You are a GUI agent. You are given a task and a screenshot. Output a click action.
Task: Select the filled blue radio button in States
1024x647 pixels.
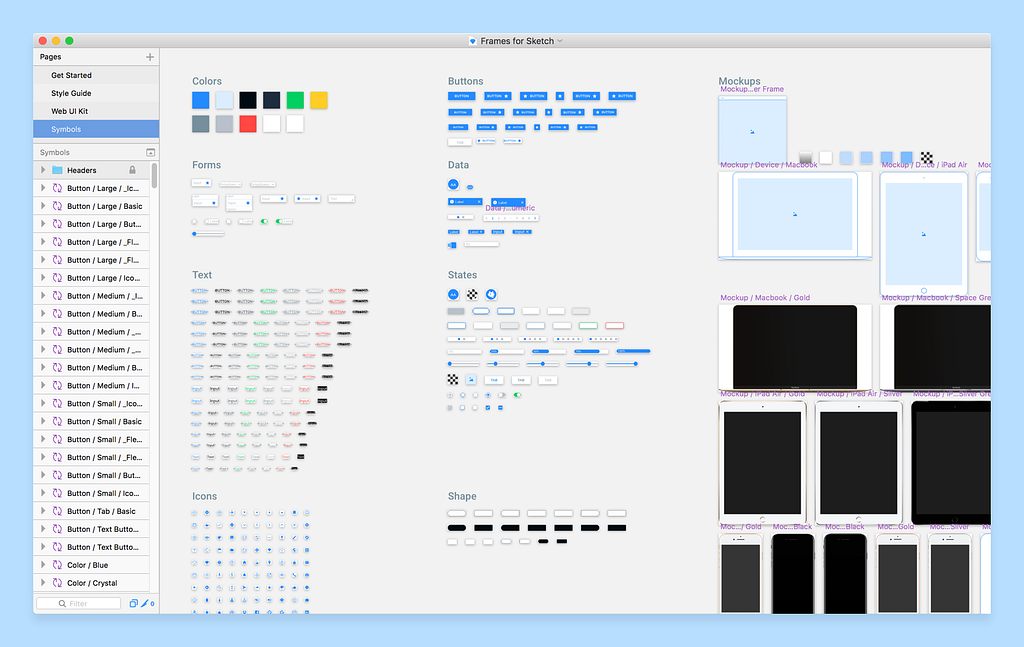pos(488,395)
